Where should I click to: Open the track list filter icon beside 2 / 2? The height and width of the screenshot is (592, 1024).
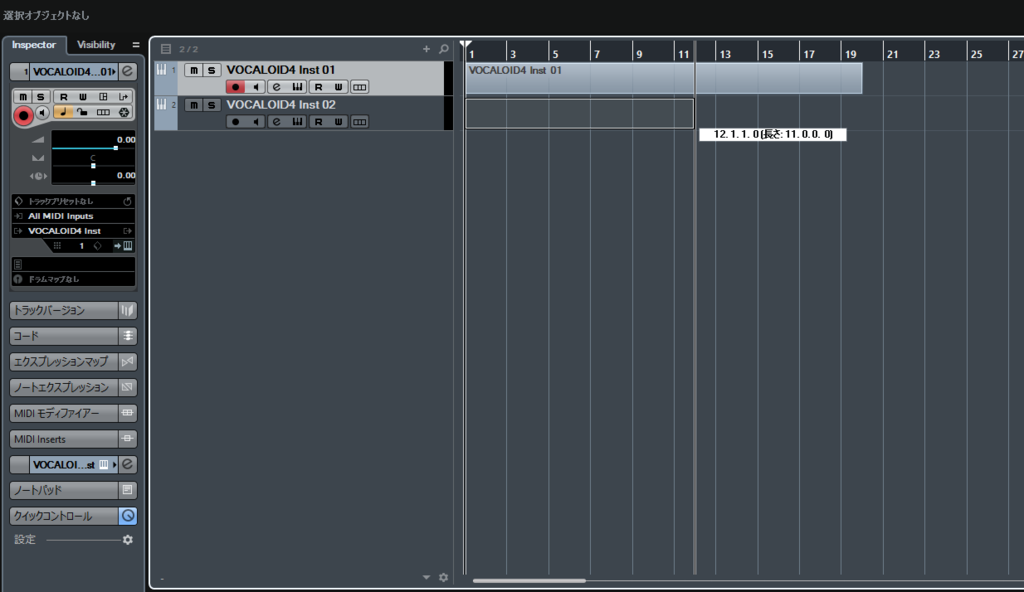(x=166, y=49)
